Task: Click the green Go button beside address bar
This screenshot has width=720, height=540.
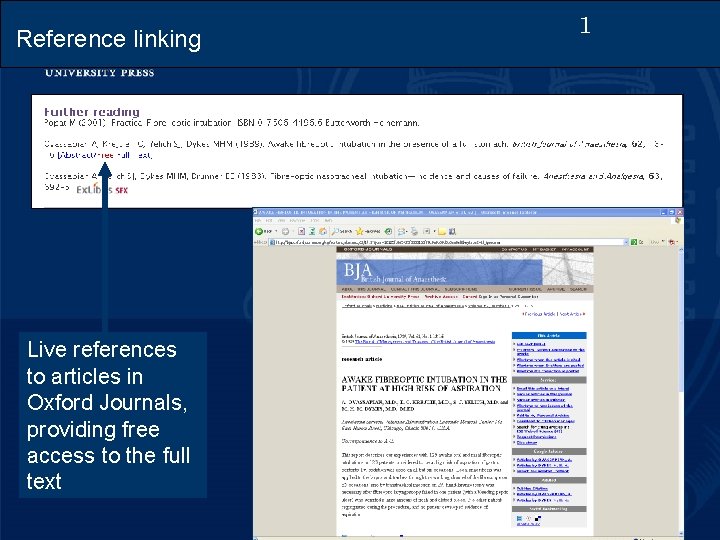Action: click(638, 242)
